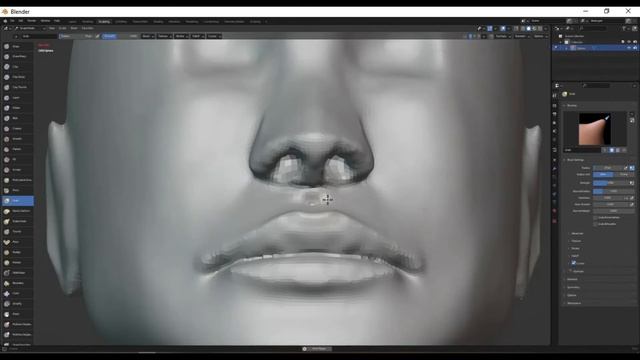Switch to the Modeling workspace tab

(x=87, y=22)
